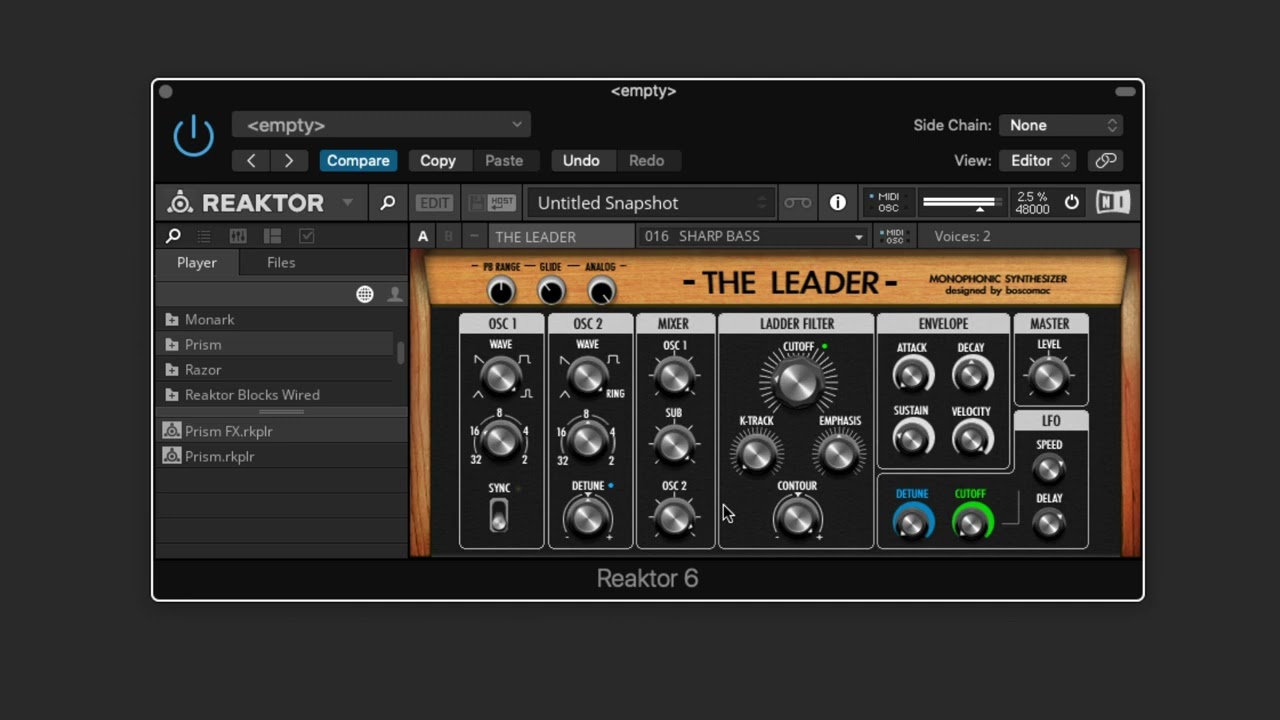Open the empty preset dropdown
This screenshot has width=1280, height=720.
381,125
